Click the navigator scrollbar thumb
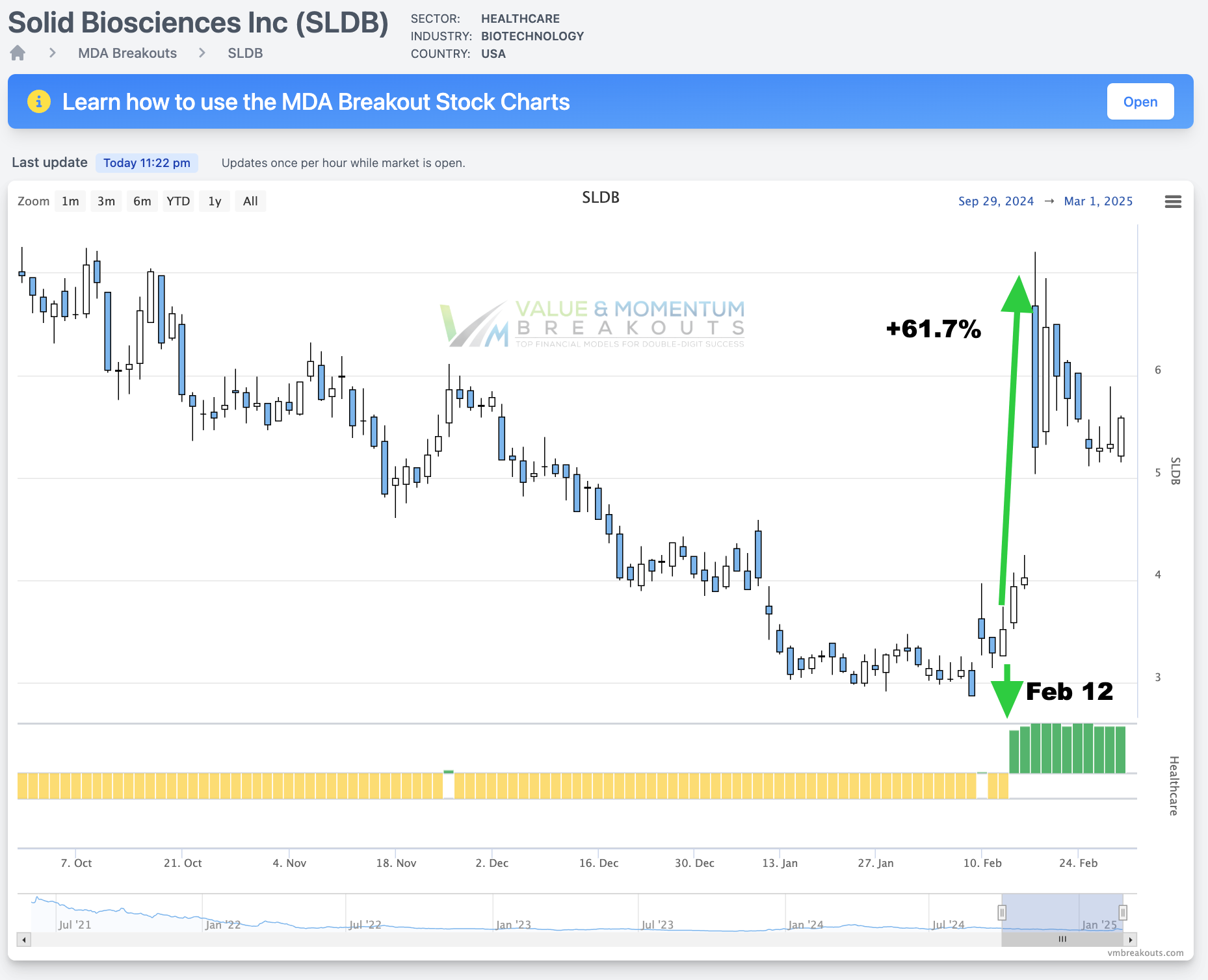The height and width of the screenshot is (980, 1208). click(x=1062, y=939)
